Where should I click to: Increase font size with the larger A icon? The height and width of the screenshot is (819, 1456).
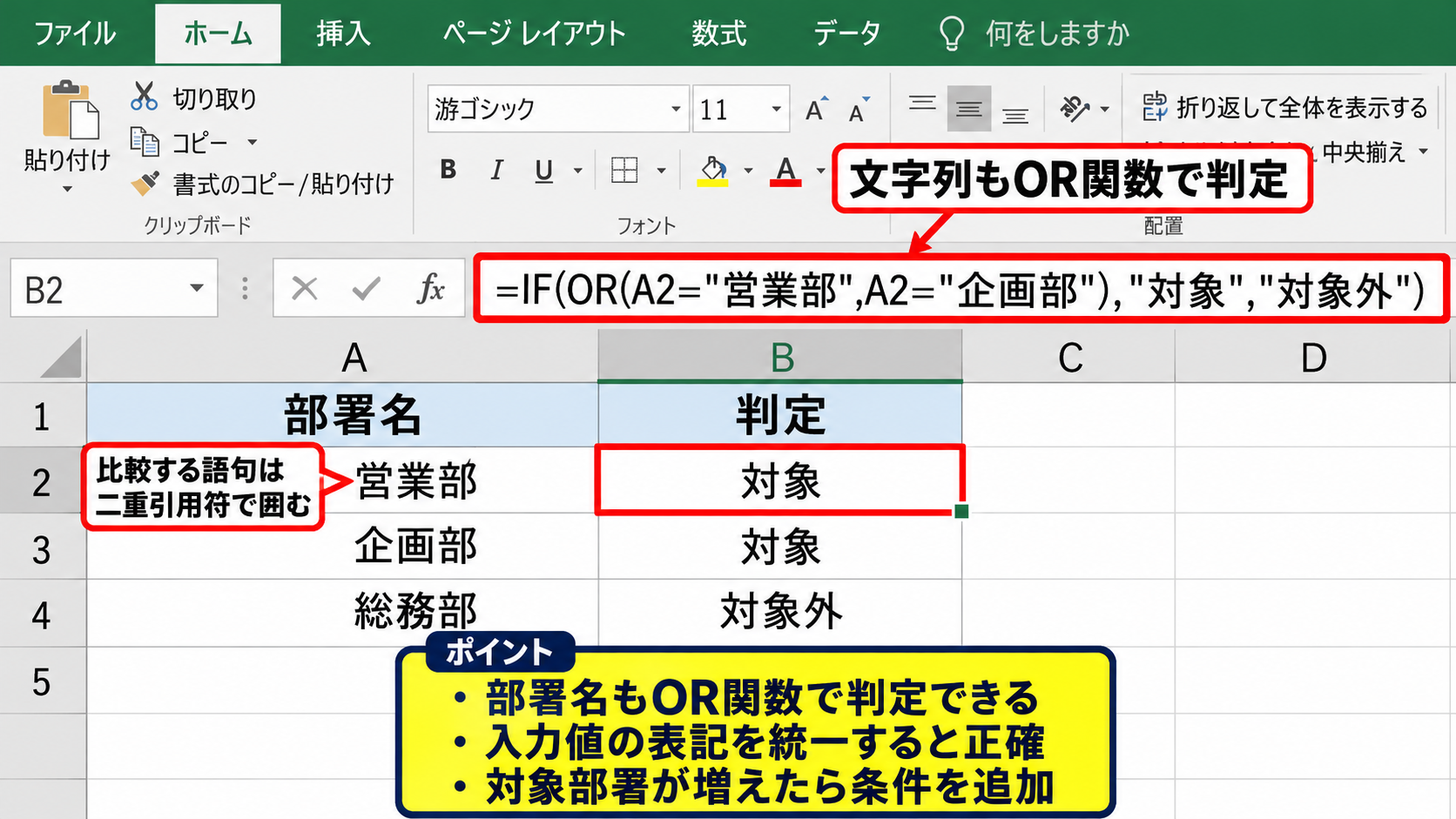816,110
